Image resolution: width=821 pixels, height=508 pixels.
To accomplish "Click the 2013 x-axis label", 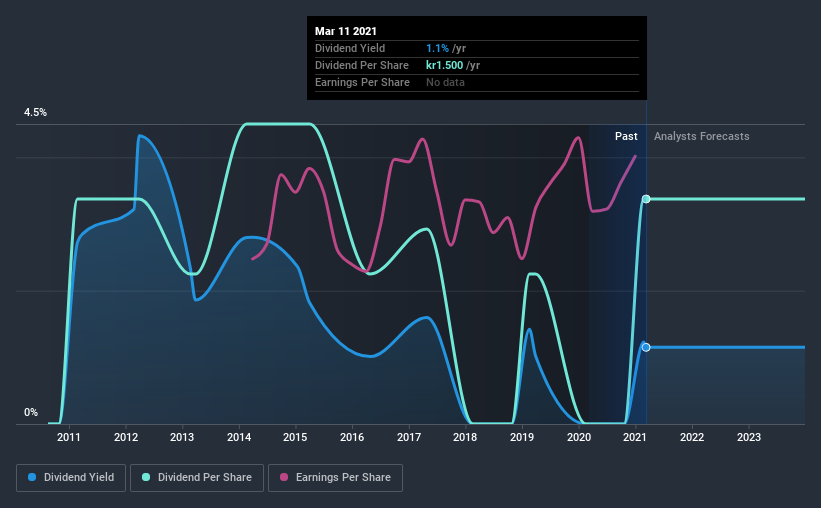I will coord(182,437).
